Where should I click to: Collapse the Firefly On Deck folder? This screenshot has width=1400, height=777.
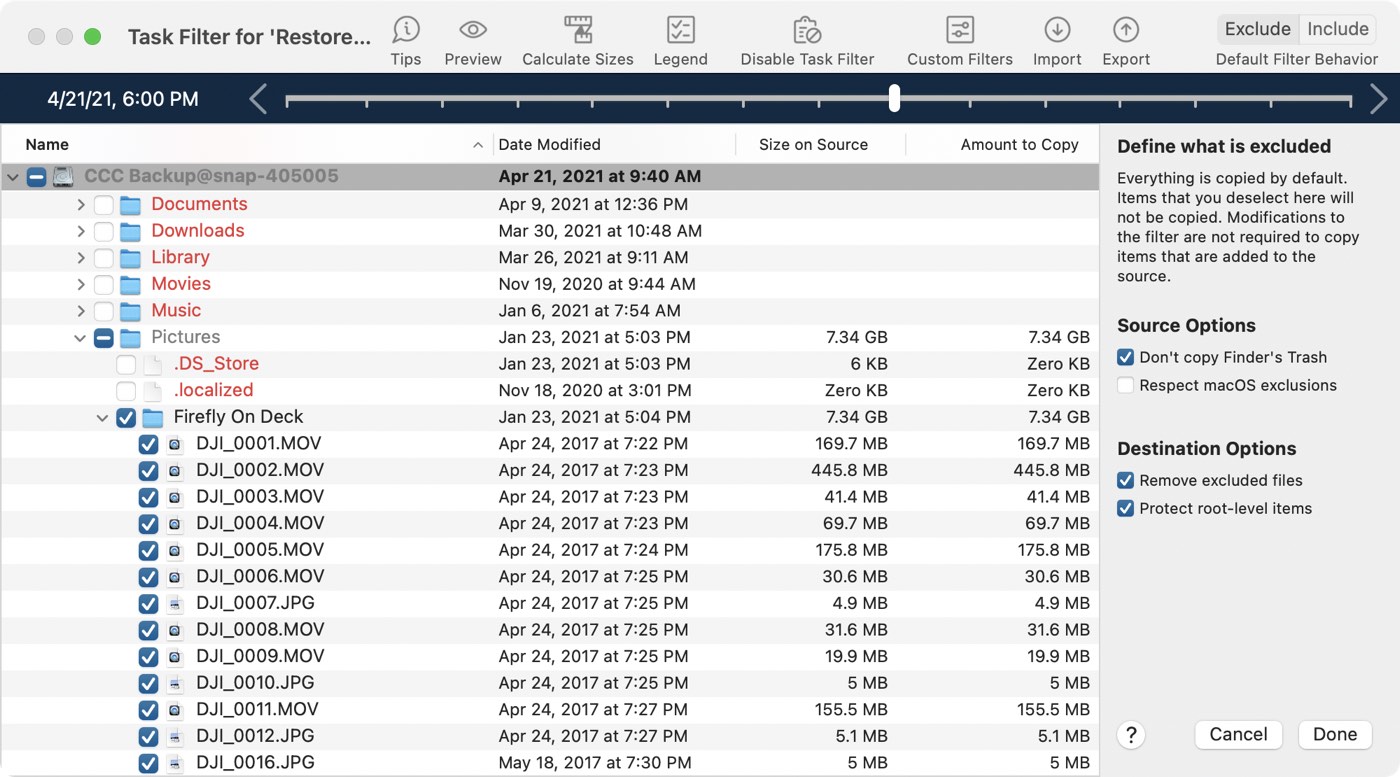pos(102,418)
